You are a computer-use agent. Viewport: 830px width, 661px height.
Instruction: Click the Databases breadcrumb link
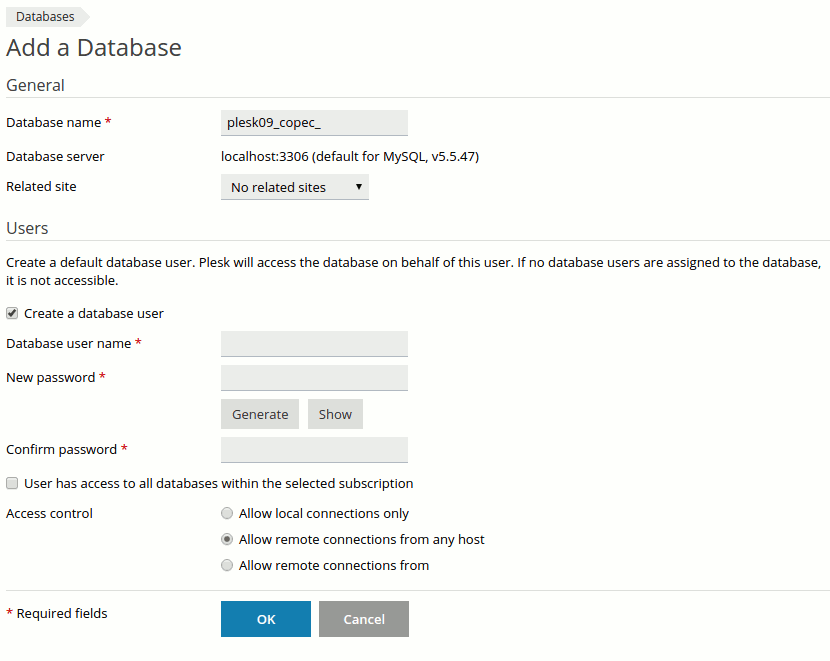pyautogui.click(x=45, y=16)
